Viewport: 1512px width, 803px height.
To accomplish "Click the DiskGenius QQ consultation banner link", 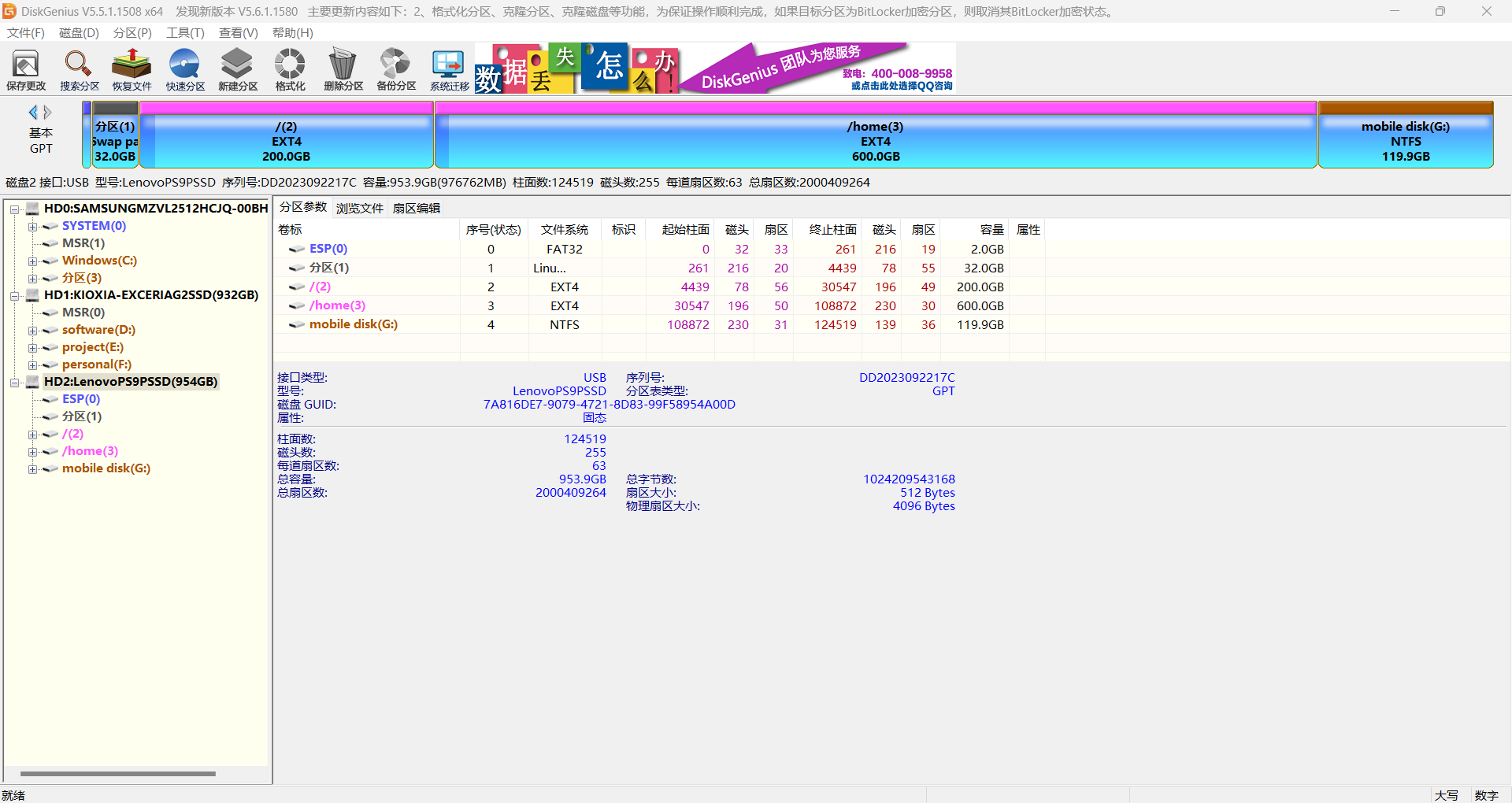I will pos(901,86).
